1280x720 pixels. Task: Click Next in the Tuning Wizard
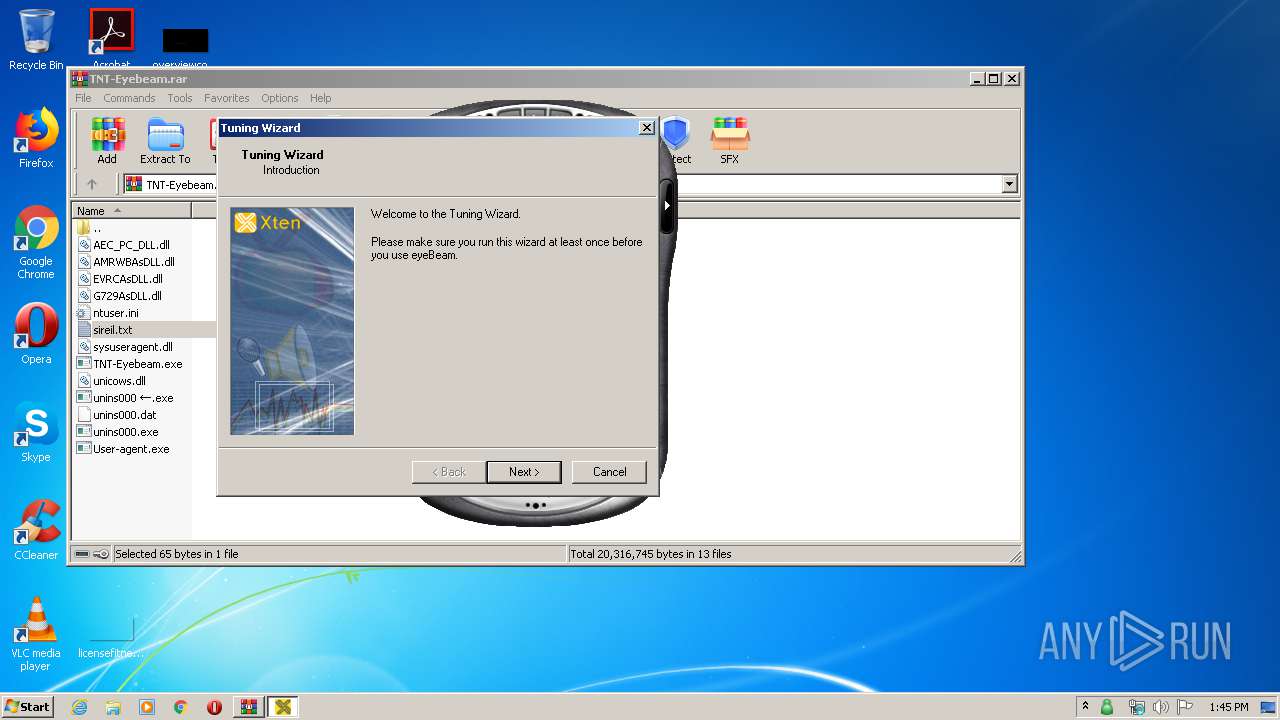click(524, 472)
